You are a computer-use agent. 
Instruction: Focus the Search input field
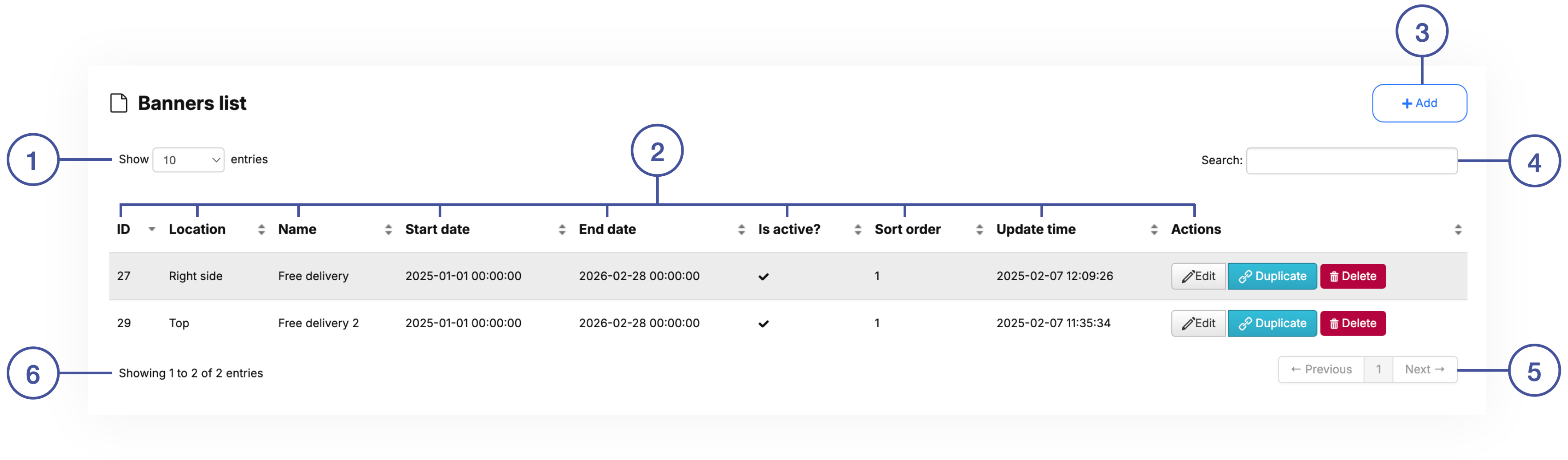pyautogui.click(x=1351, y=161)
